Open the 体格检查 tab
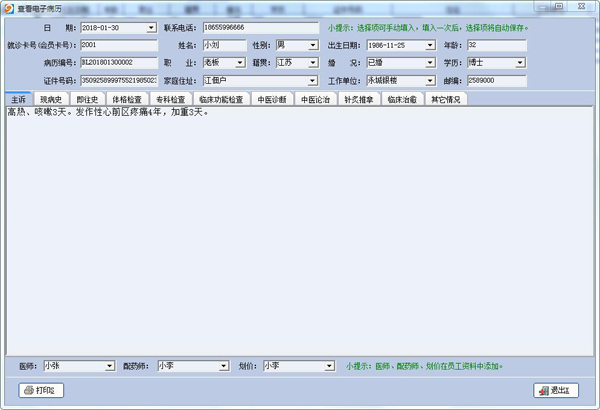The width and height of the screenshot is (600, 410). point(127,100)
